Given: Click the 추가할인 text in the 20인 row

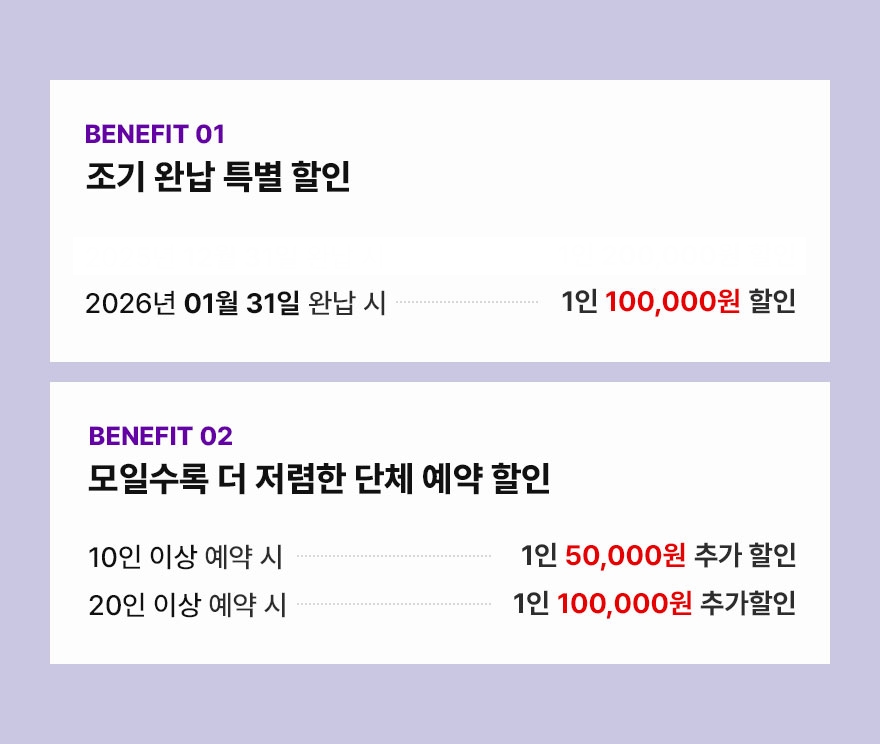Looking at the screenshot, I should coord(748,604).
